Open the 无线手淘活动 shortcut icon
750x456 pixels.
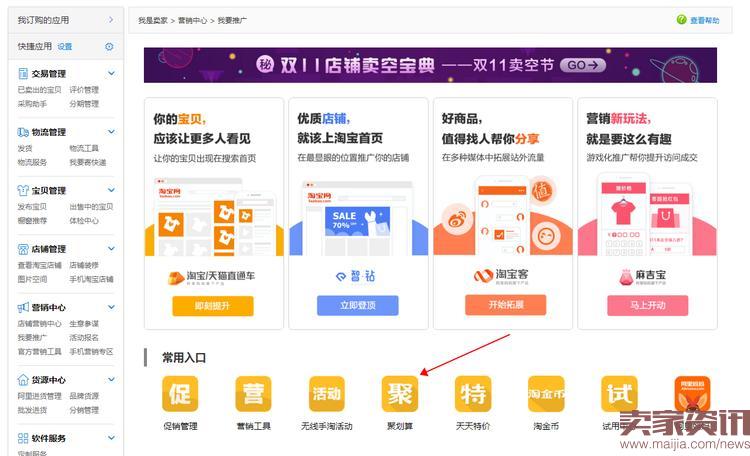point(327,394)
